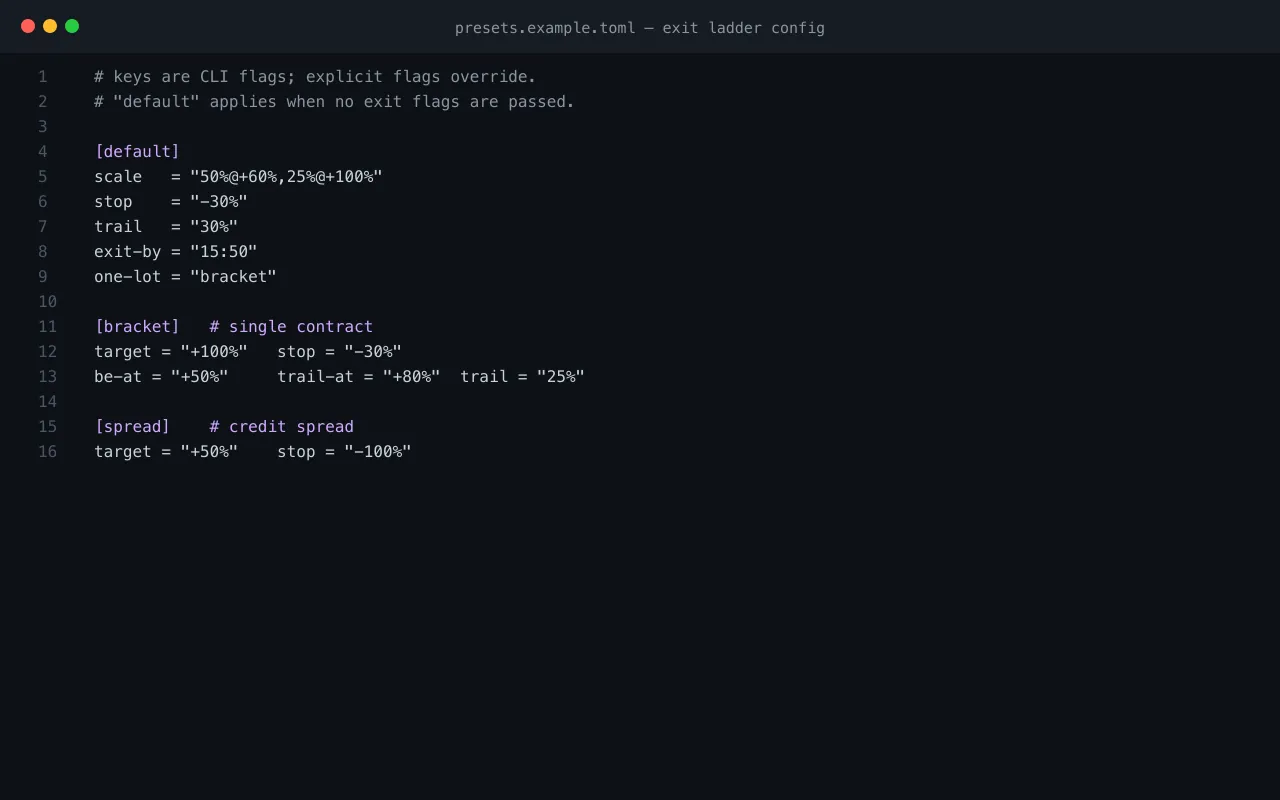
Task: Click the "-30%" value on line 6
Action: click(x=219, y=202)
